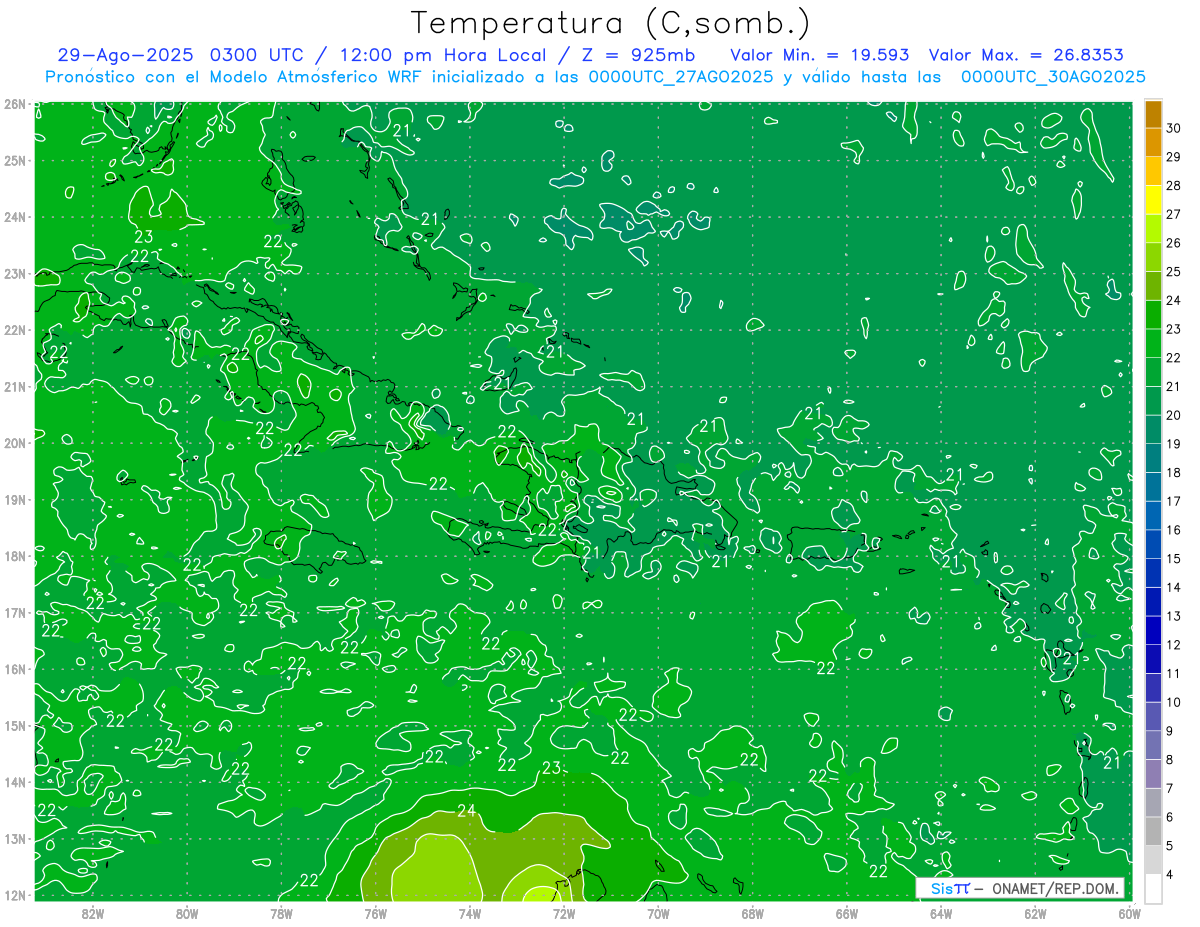Click 'Valor Min. = 19.593' in the header
Screen dimensions: 1200x927
(x=819, y=56)
